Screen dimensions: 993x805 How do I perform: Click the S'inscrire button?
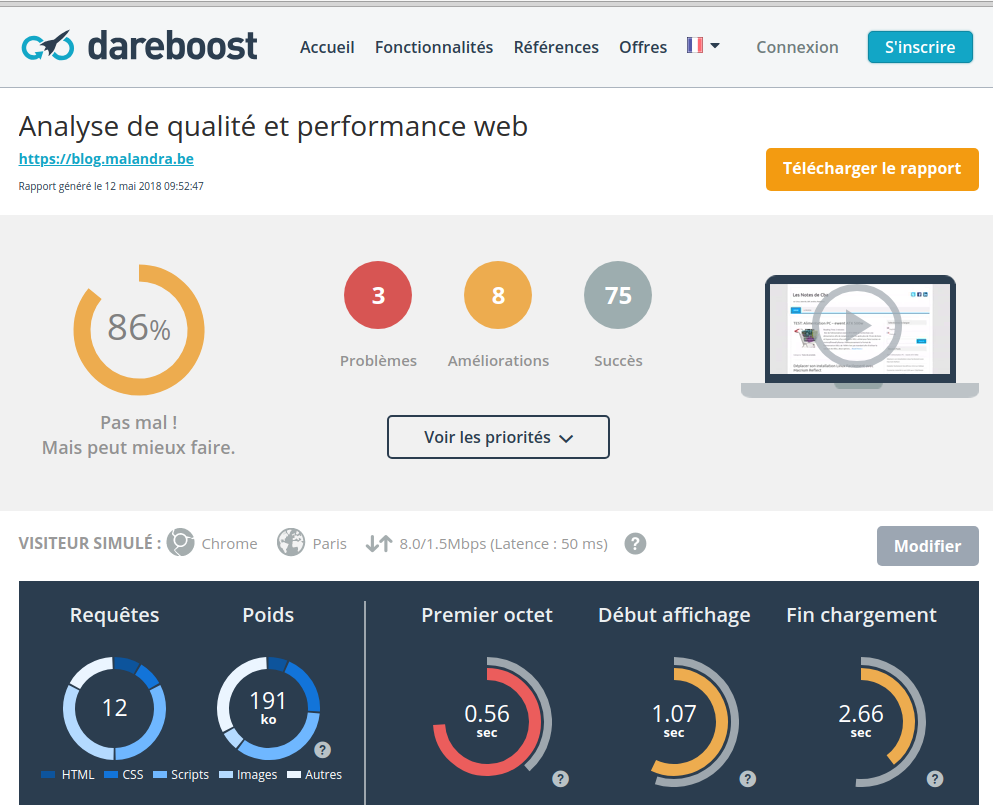[920, 47]
